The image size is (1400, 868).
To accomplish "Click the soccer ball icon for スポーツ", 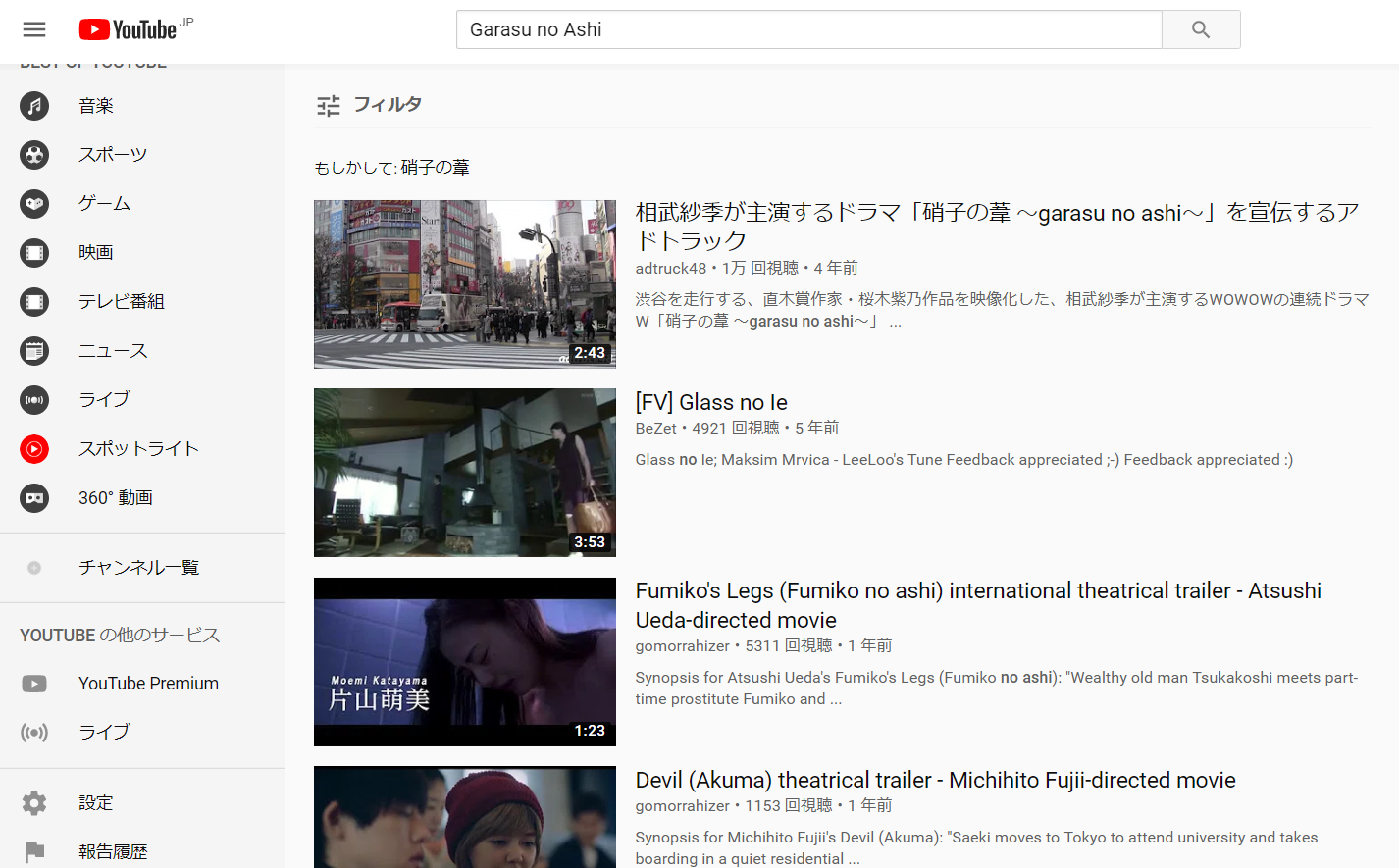I will [34, 154].
